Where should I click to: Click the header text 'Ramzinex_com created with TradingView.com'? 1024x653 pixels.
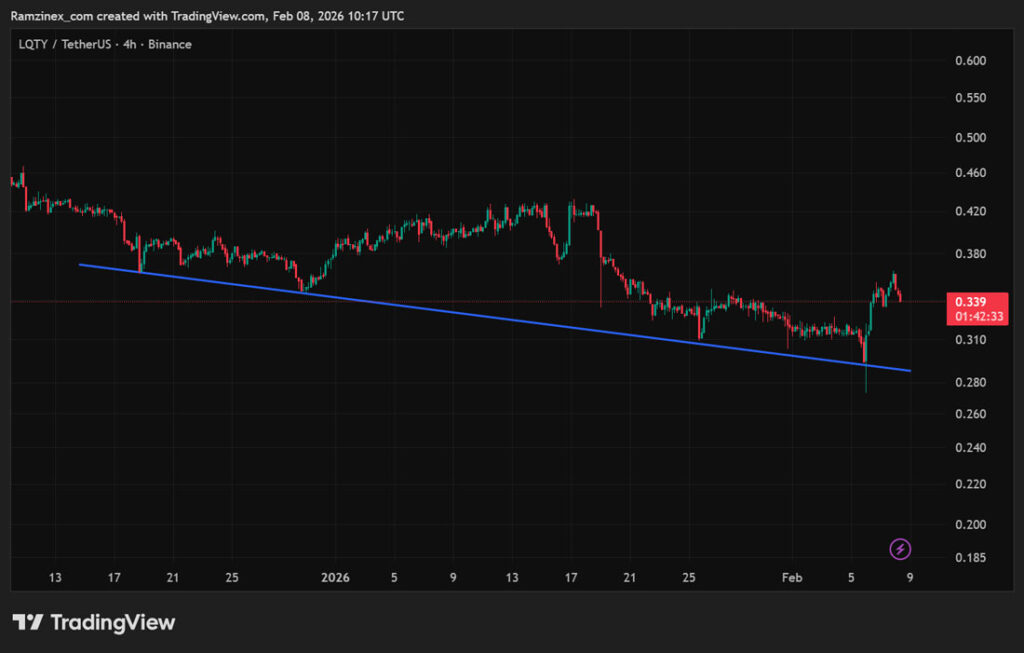139,16
